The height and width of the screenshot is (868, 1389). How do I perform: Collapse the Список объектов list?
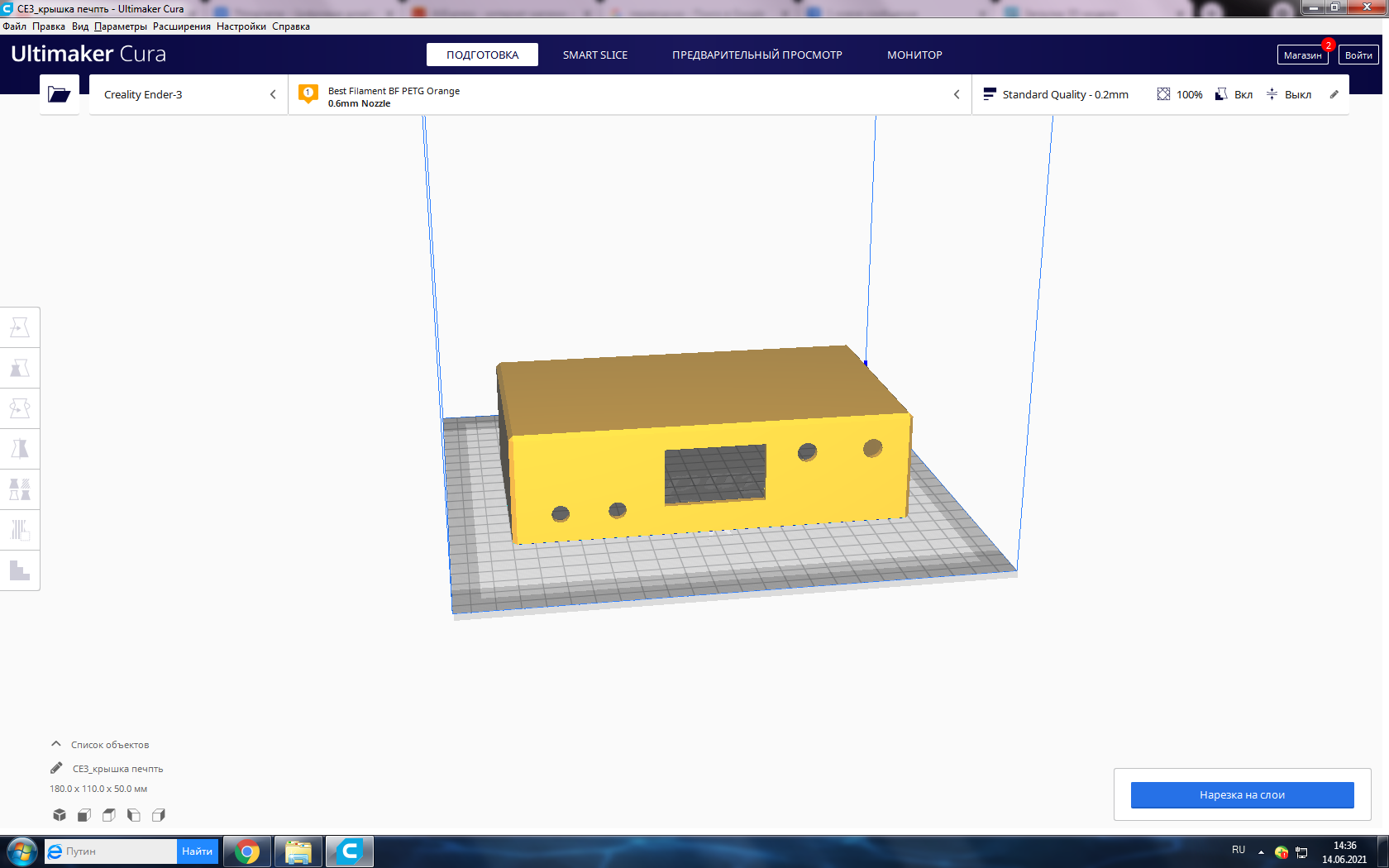(56, 744)
